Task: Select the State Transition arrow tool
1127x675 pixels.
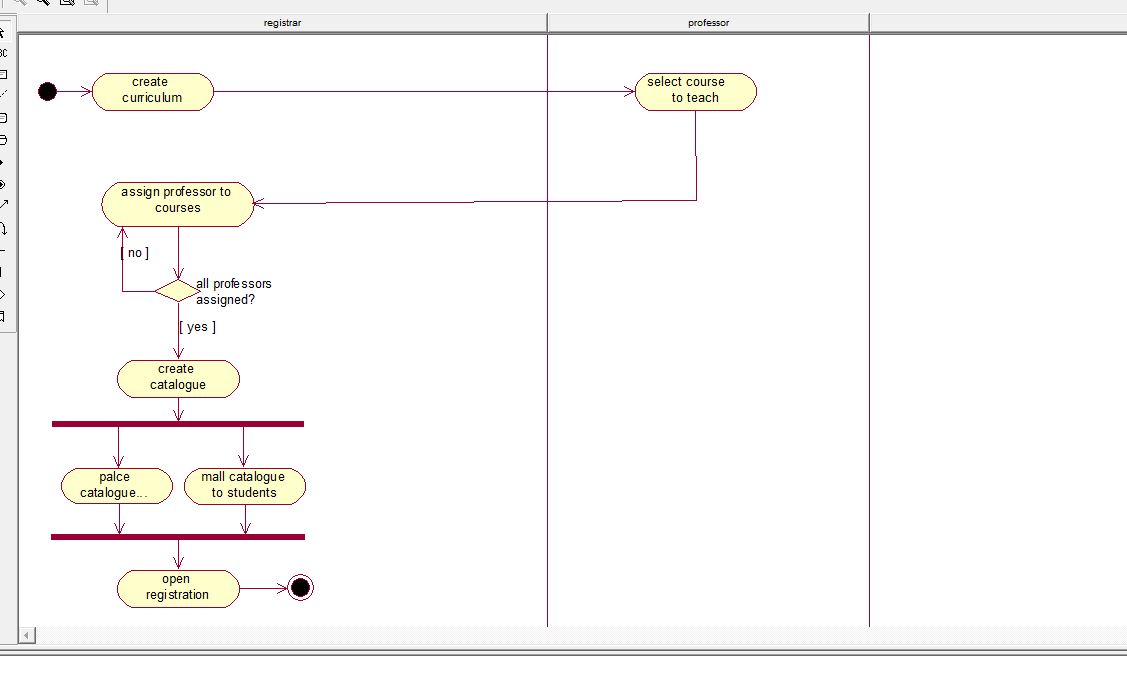Action: (x=3, y=205)
